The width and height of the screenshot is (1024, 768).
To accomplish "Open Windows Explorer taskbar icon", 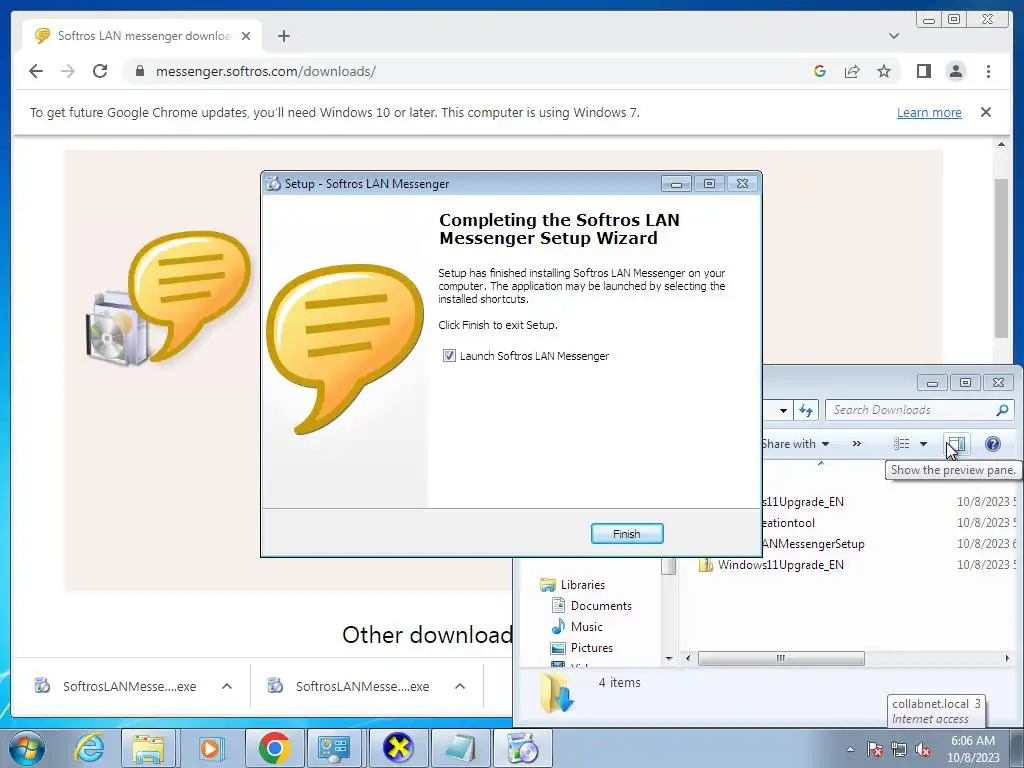I will [148, 748].
